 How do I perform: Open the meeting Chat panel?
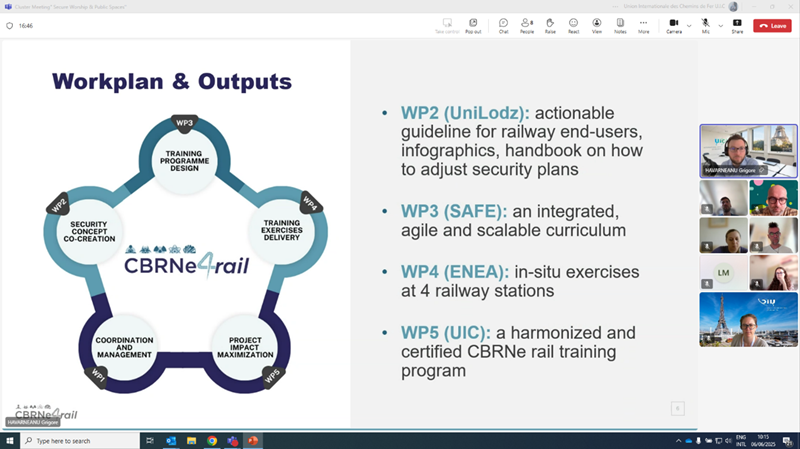[503, 25]
